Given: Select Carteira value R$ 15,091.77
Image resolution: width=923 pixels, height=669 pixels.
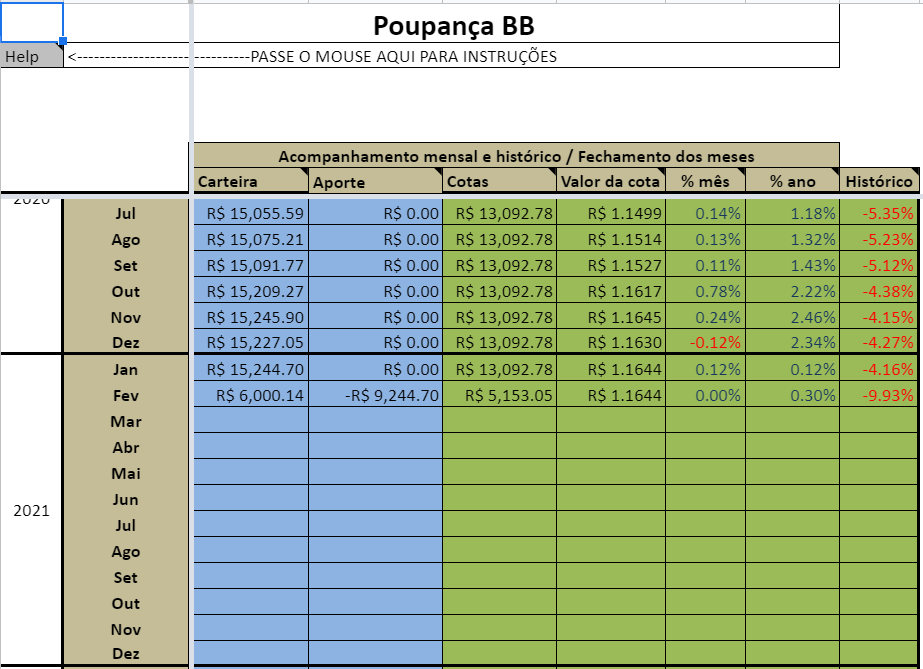Looking at the screenshot, I should pyautogui.click(x=251, y=265).
